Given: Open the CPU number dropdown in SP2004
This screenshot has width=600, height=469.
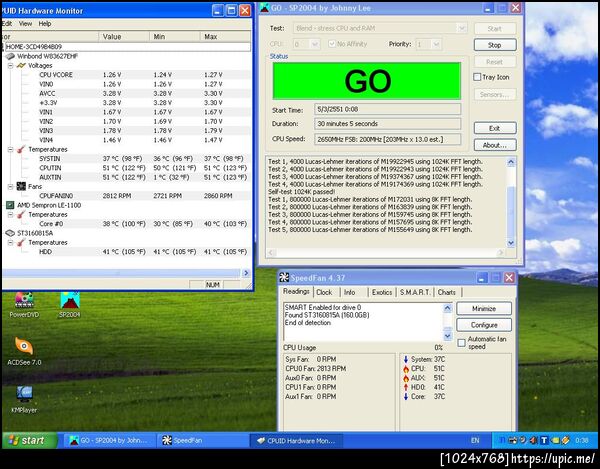Looking at the screenshot, I should tap(315, 44).
